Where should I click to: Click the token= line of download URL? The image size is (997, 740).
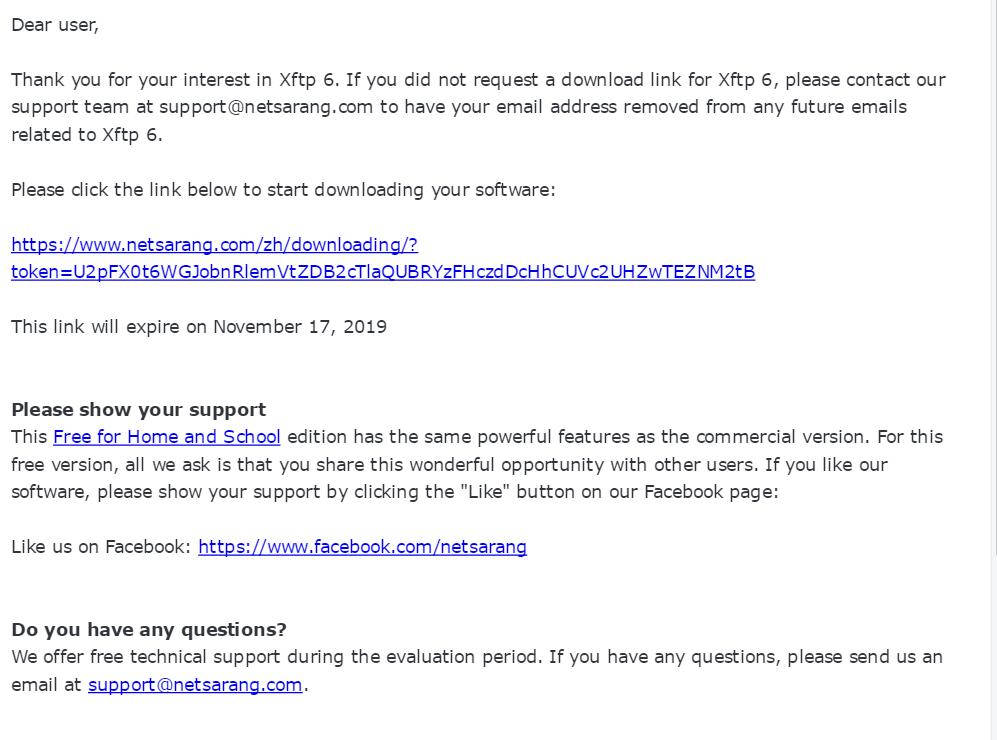coord(383,272)
